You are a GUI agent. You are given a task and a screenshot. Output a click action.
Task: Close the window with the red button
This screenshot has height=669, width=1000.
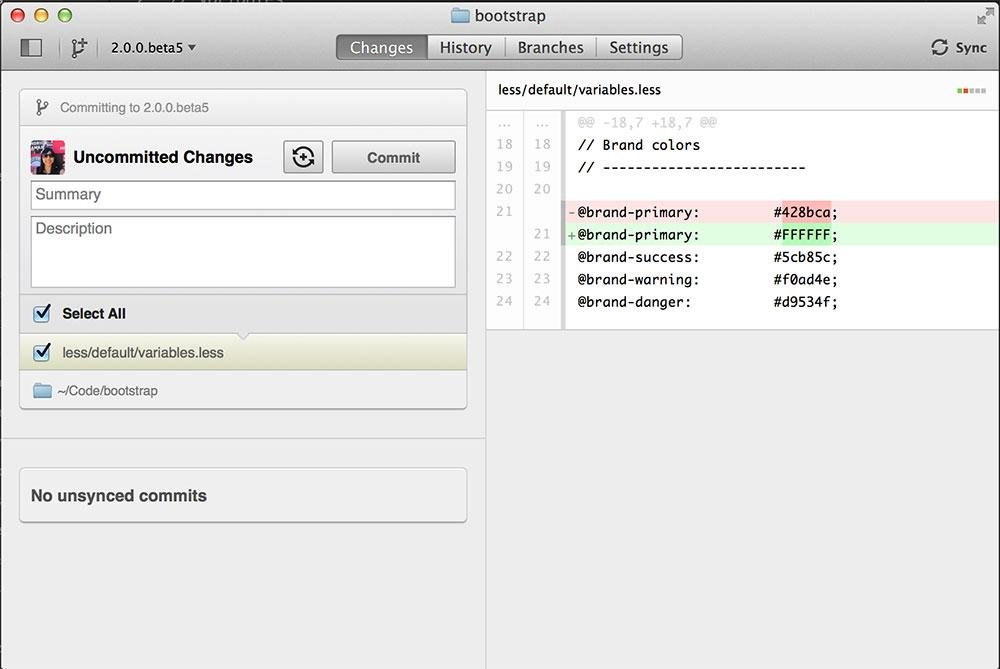(18, 15)
